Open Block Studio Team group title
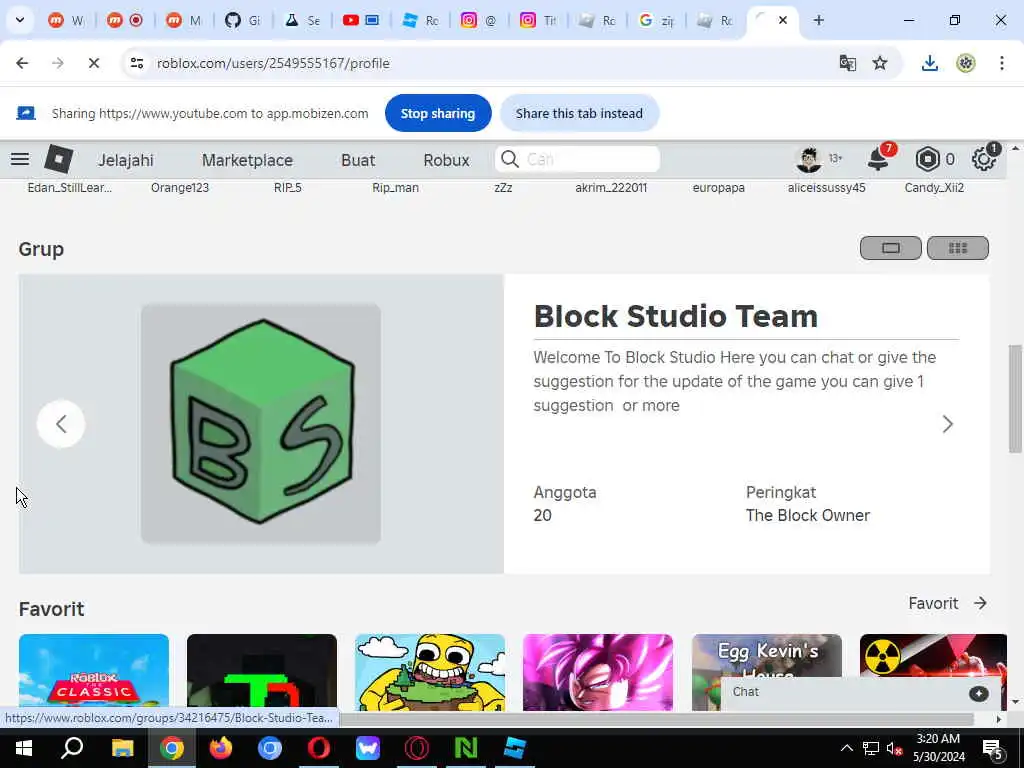This screenshot has height=768, width=1024. click(x=675, y=316)
